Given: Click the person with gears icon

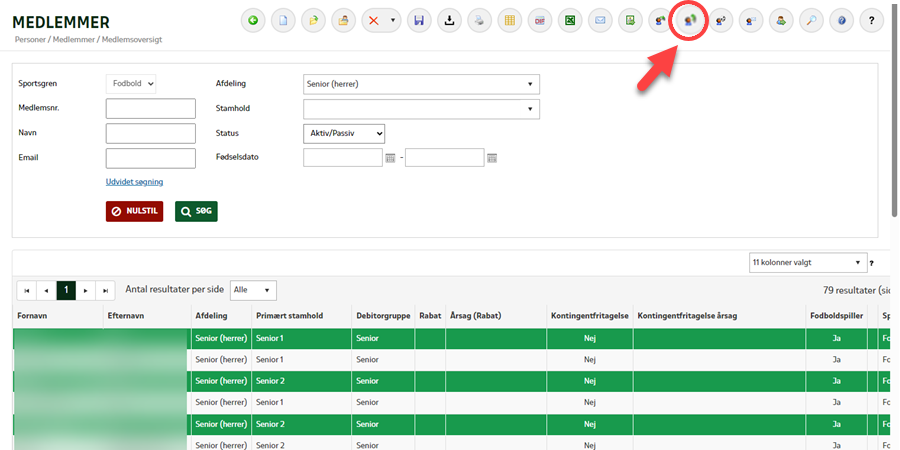Looking at the screenshot, I should pyautogui.click(x=720, y=21).
